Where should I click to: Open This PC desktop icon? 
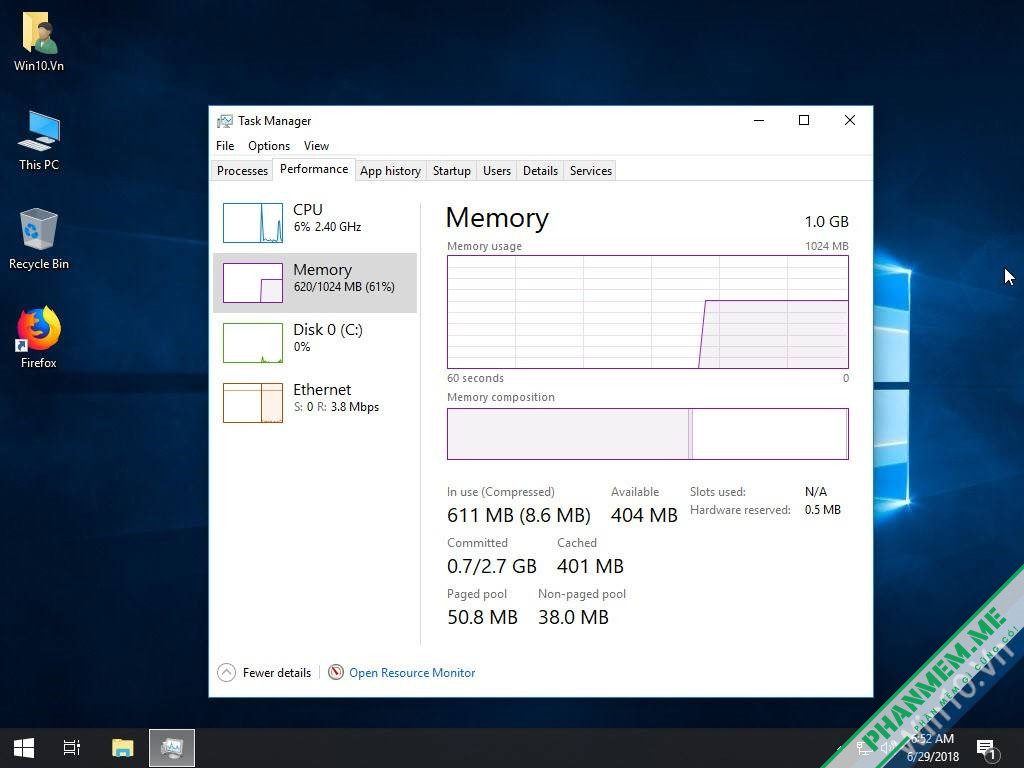coord(39,140)
